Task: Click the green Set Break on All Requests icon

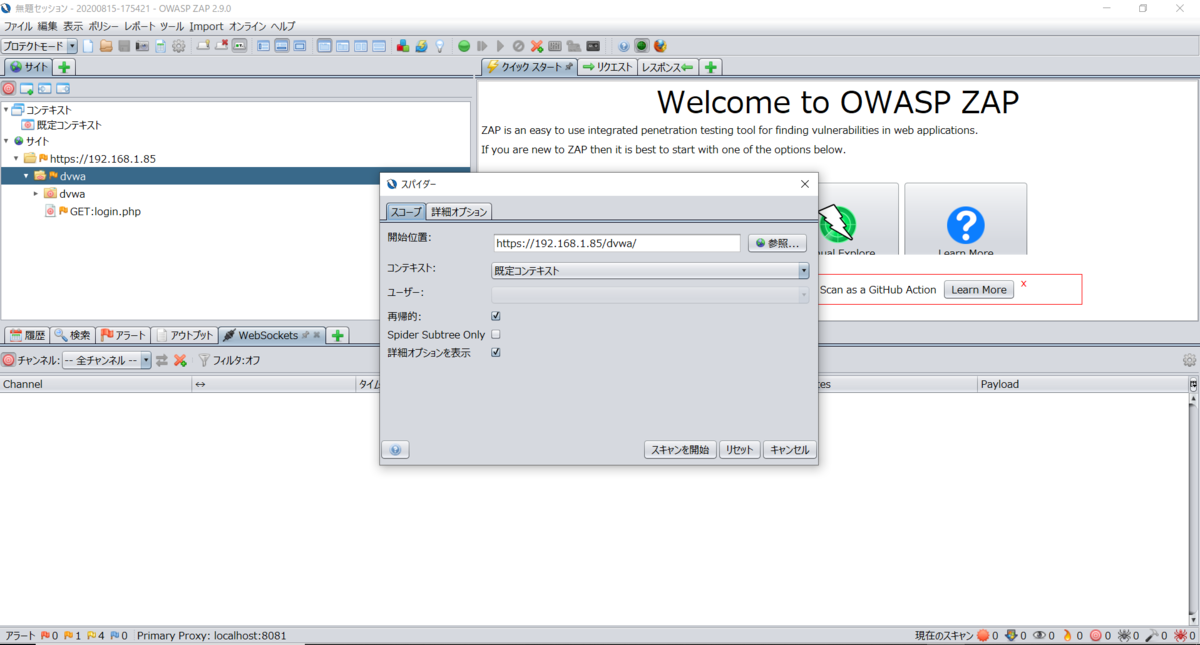Action: coord(464,46)
